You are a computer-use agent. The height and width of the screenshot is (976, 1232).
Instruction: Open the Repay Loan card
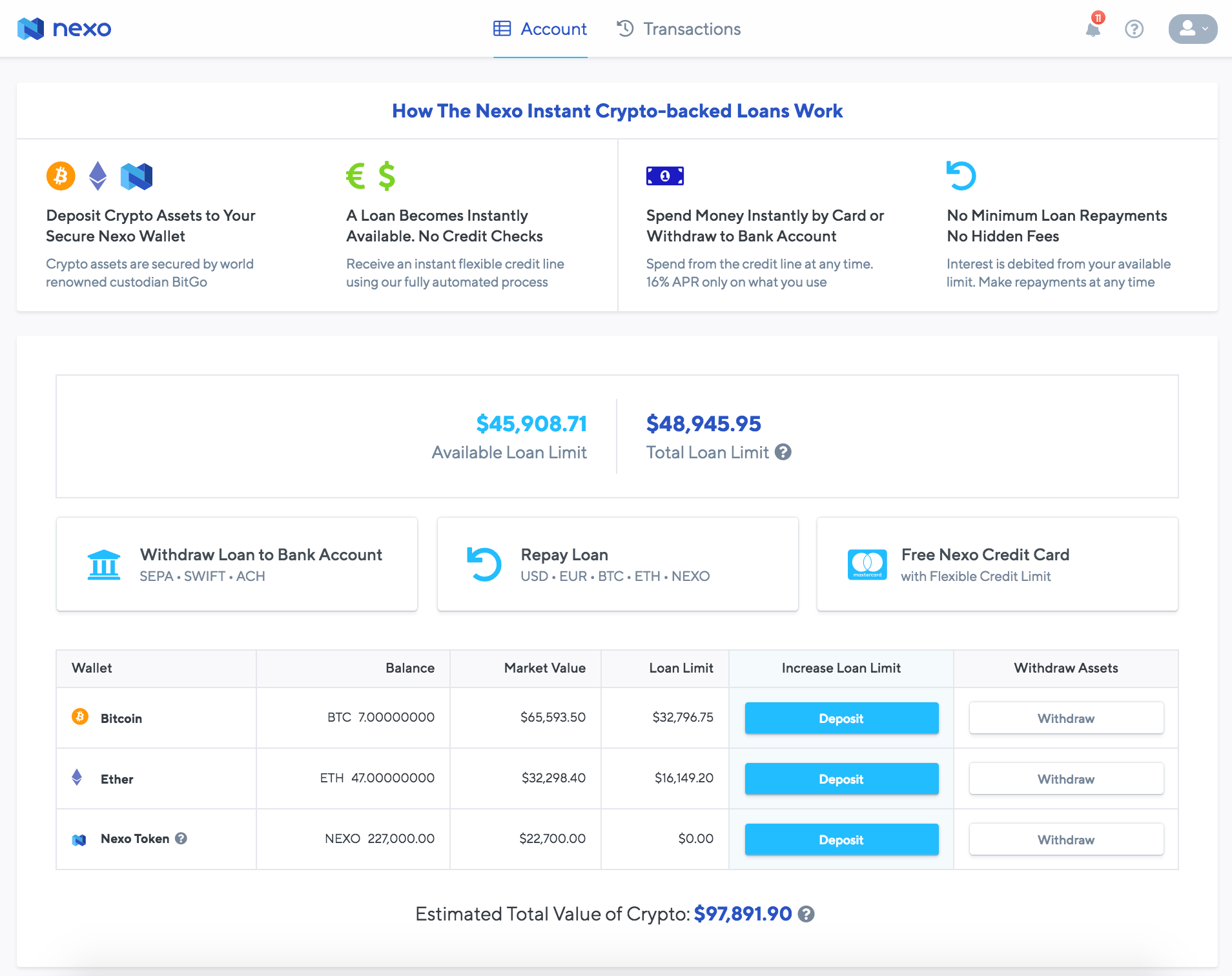click(618, 564)
